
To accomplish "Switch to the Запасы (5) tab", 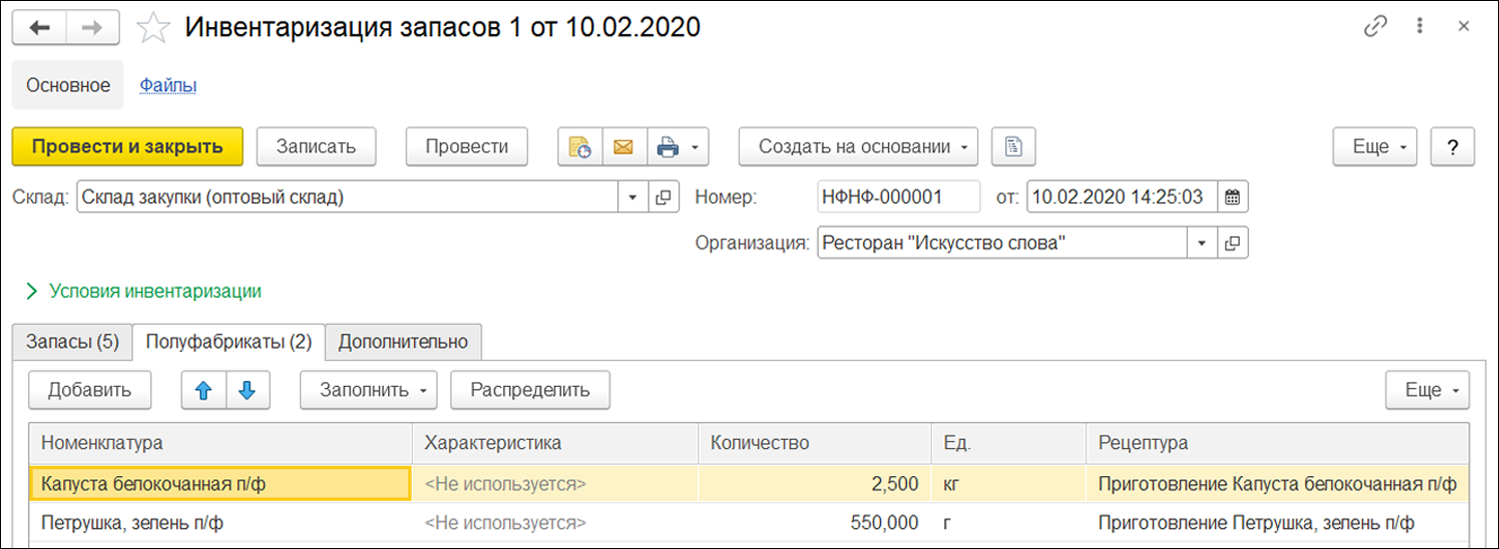I will tap(72, 342).
